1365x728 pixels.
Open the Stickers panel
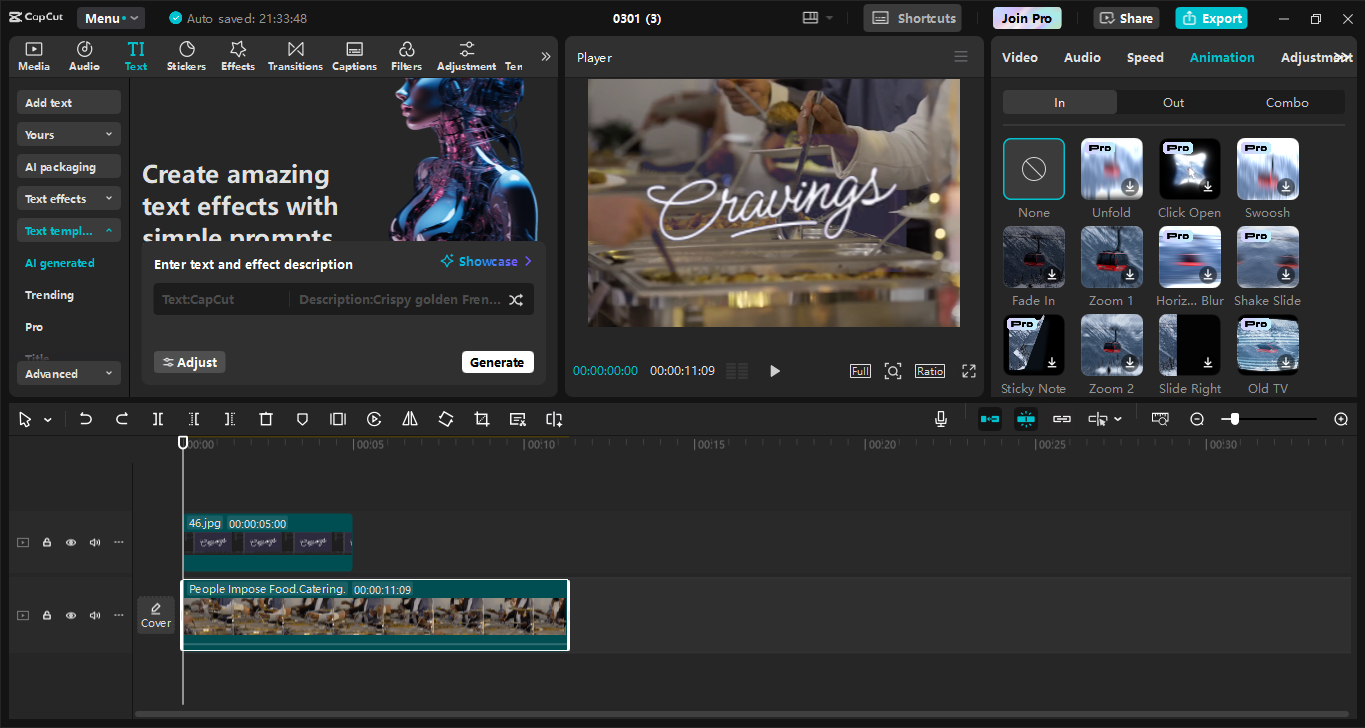coord(186,55)
